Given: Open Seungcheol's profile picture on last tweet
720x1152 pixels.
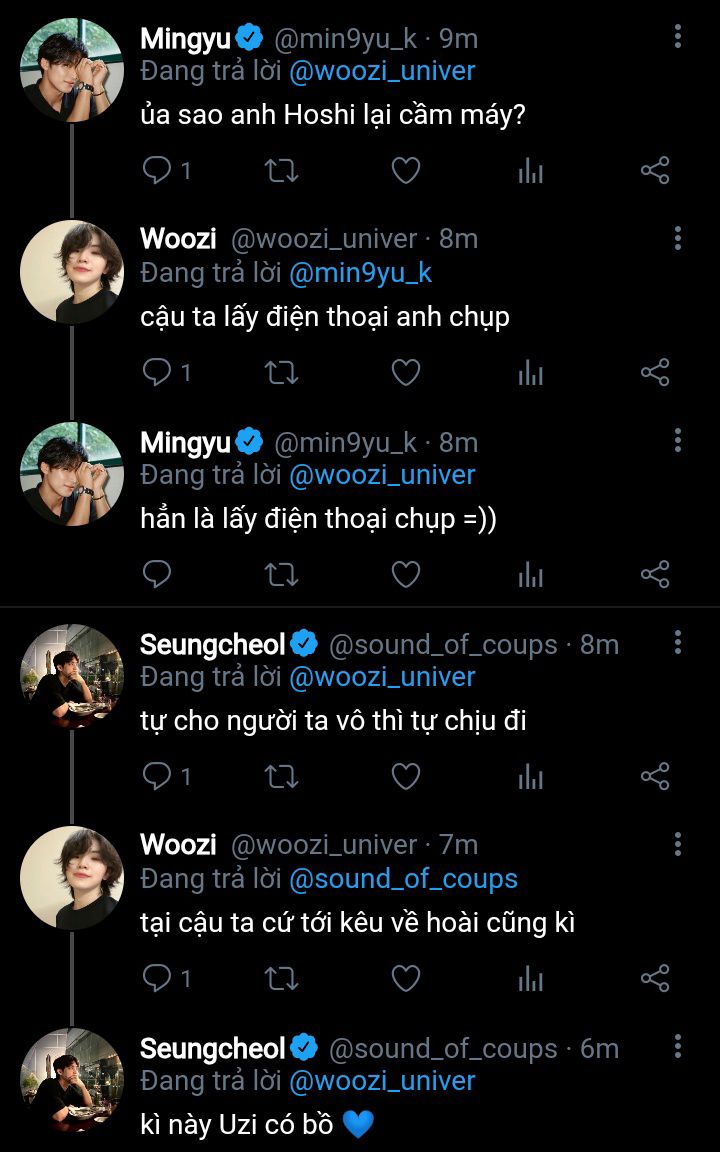Looking at the screenshot, I should (72, 1079).
